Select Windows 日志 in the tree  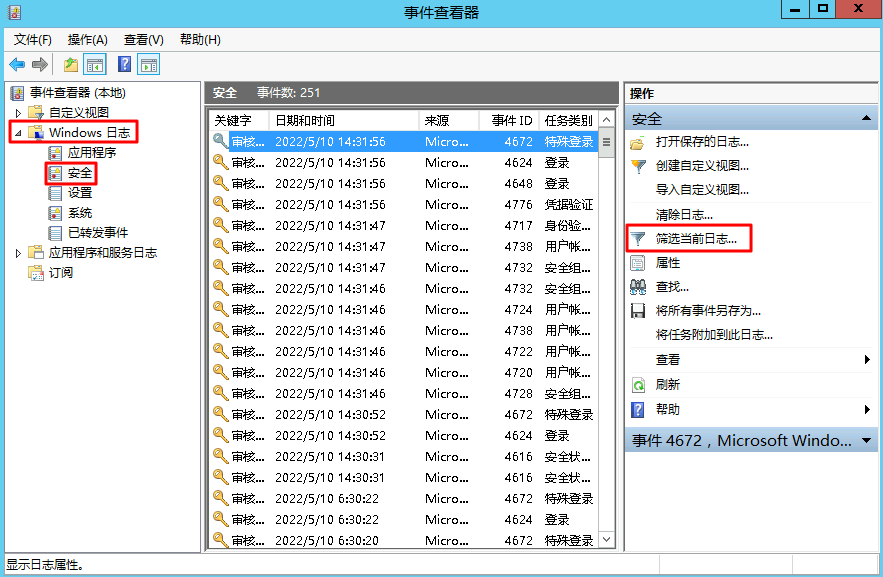[x=90, y=133]
